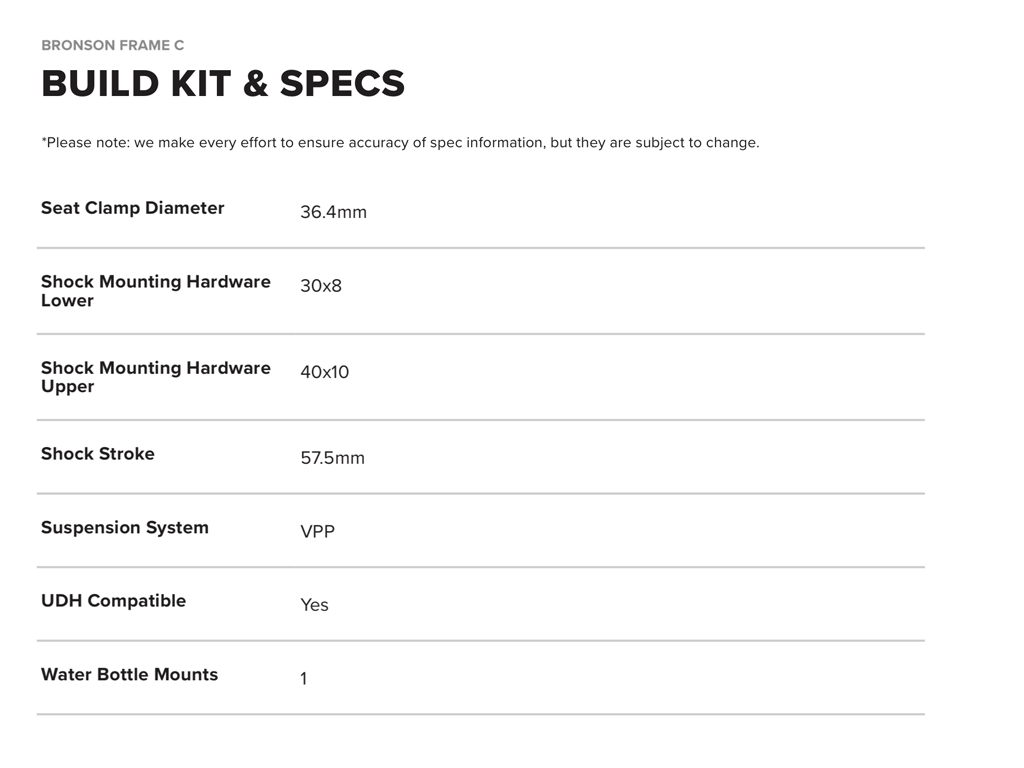
Task: Click the BRONSON FRAME C label
Action: [x=112, y=45]
